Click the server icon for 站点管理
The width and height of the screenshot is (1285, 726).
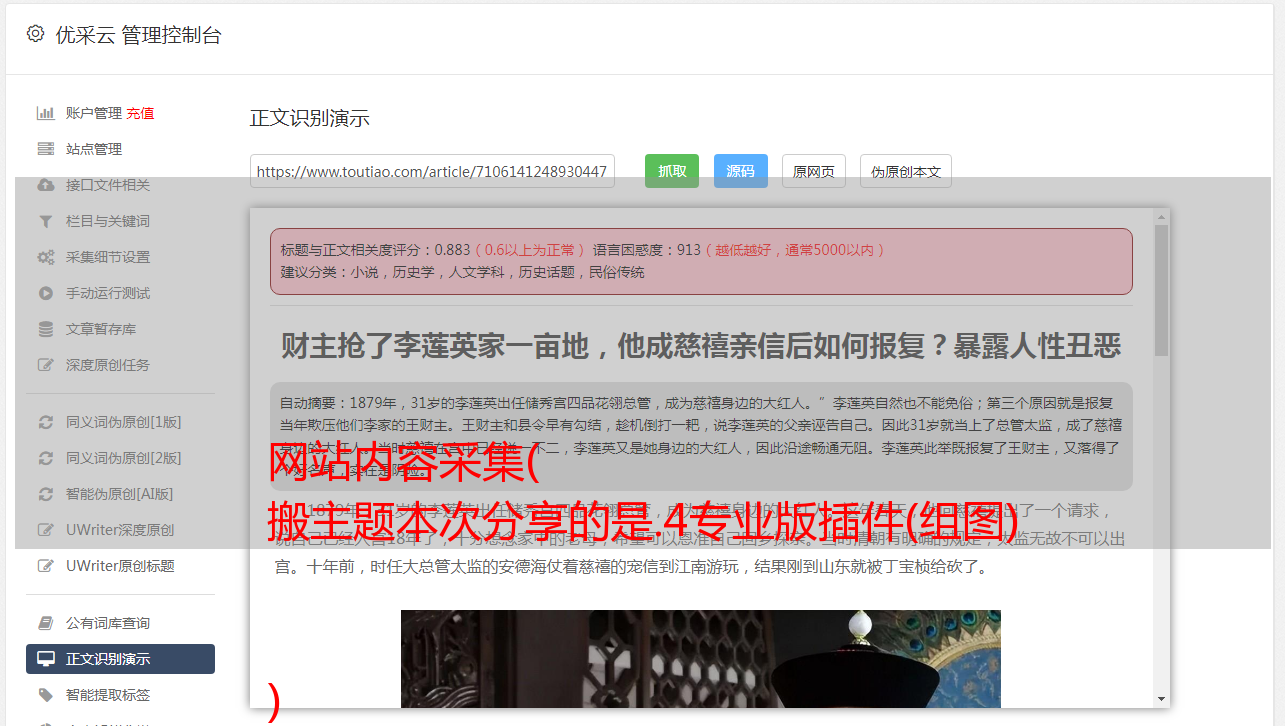point(46,149)
